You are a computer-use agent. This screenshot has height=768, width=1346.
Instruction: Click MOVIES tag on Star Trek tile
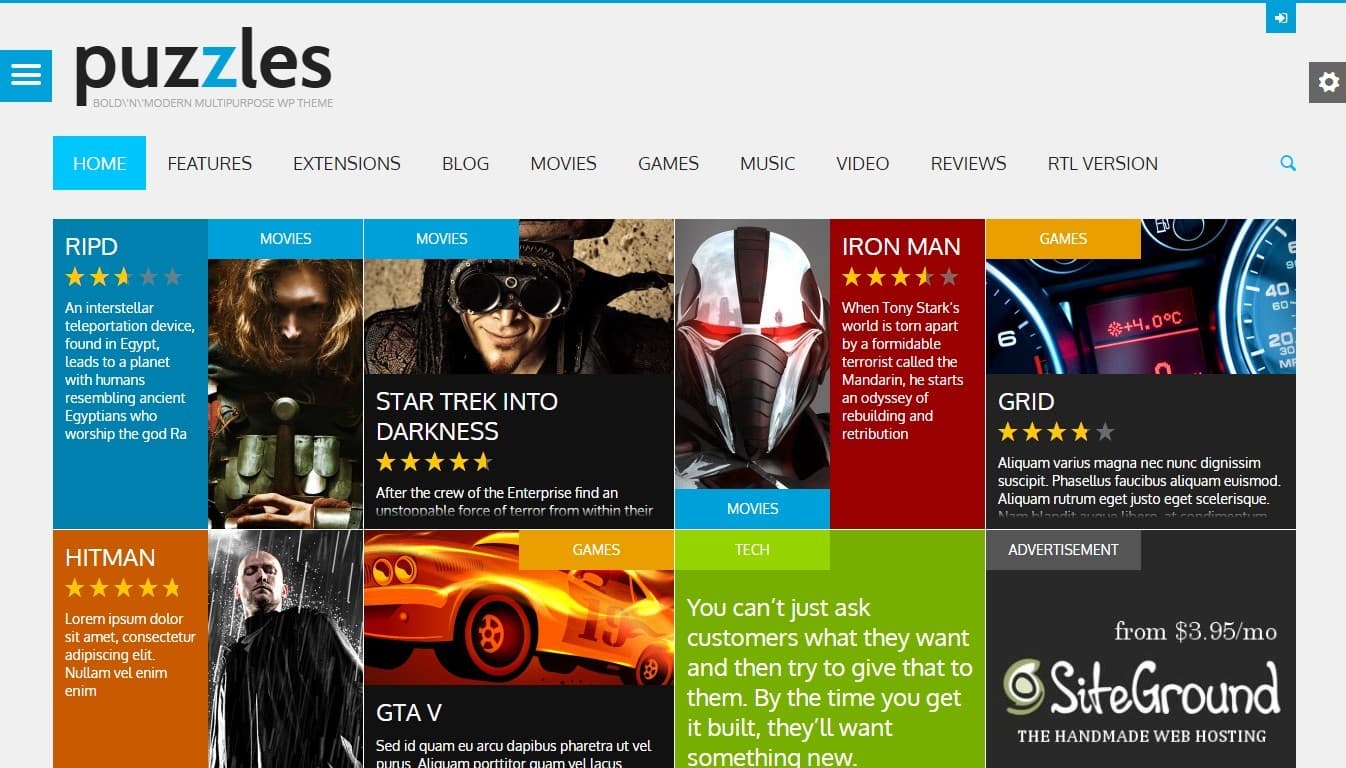click(x=441, y=239)
